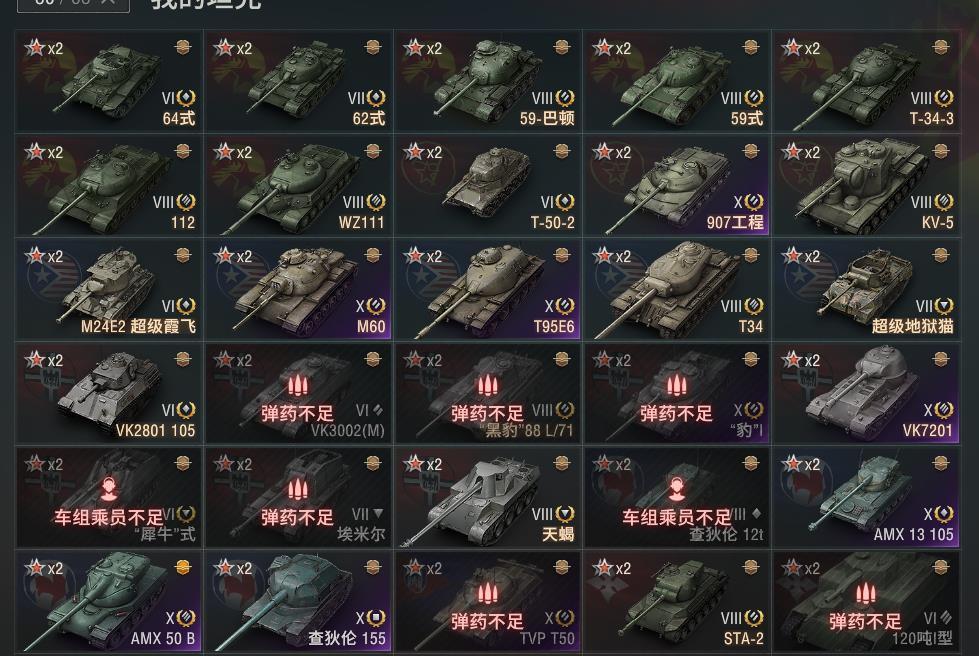Select the M60 tank card
Viewport: 979px width, 656px height.
click(x=298, y=290)
